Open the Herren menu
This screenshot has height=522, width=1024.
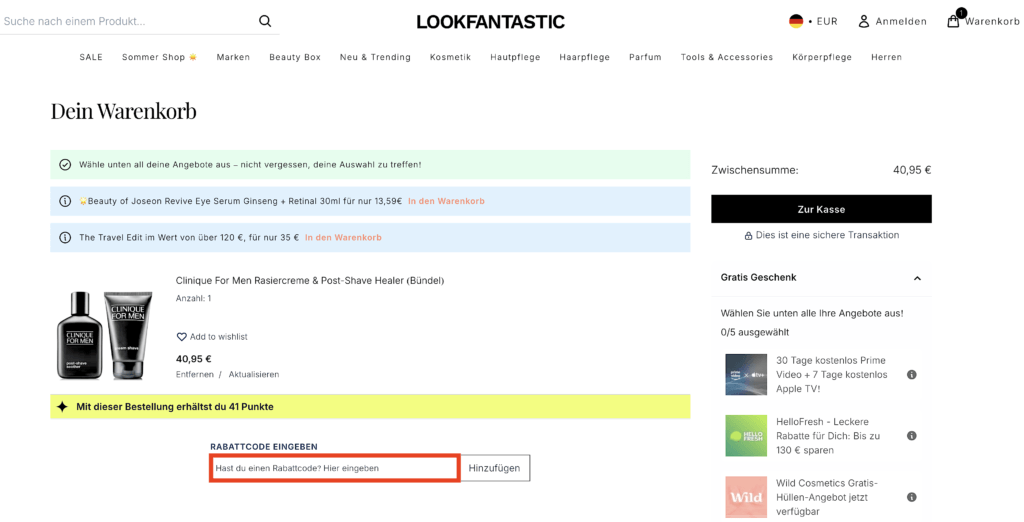click(886, 57)
